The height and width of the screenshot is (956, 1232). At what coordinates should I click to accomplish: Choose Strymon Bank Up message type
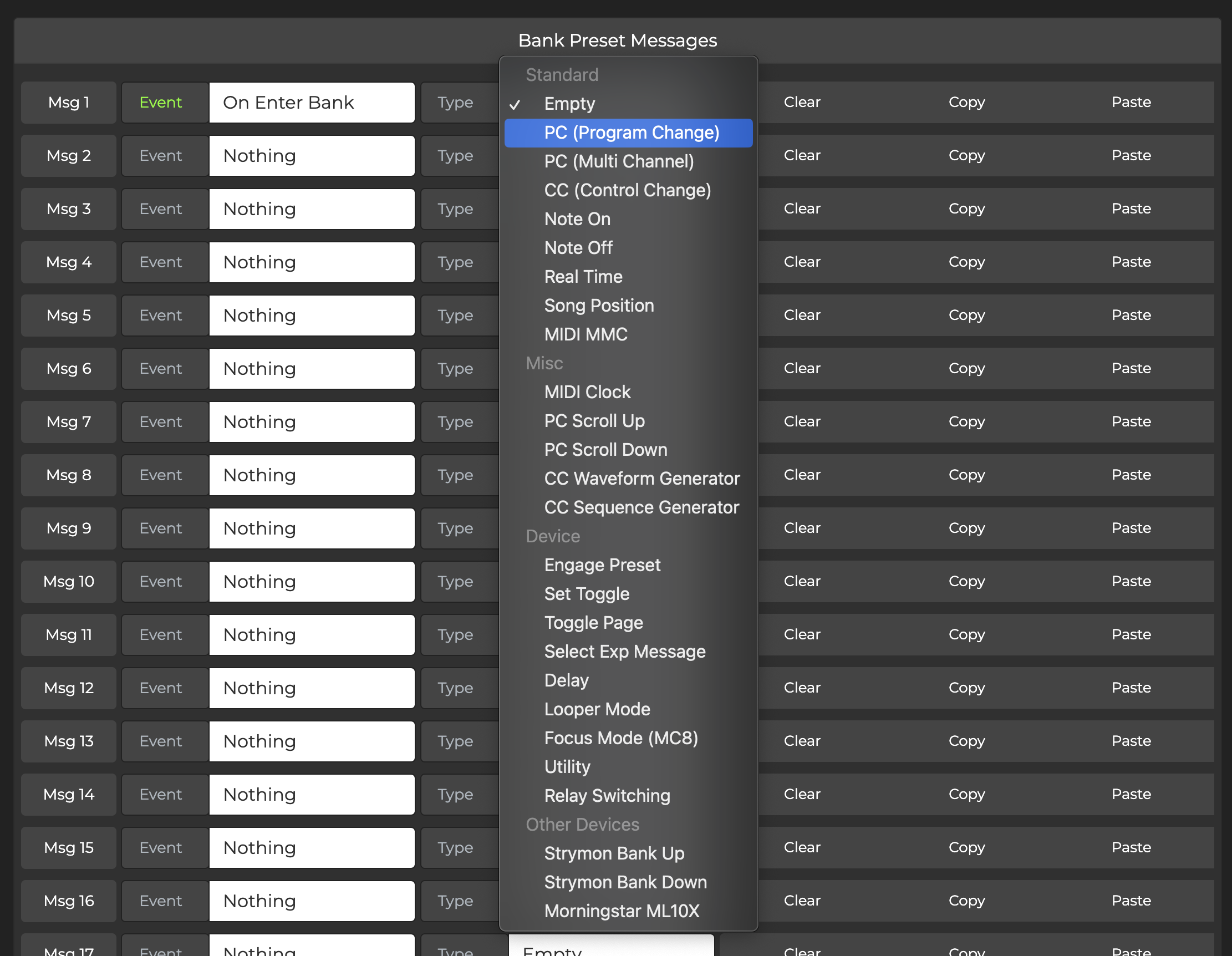[x=614, y=853]
